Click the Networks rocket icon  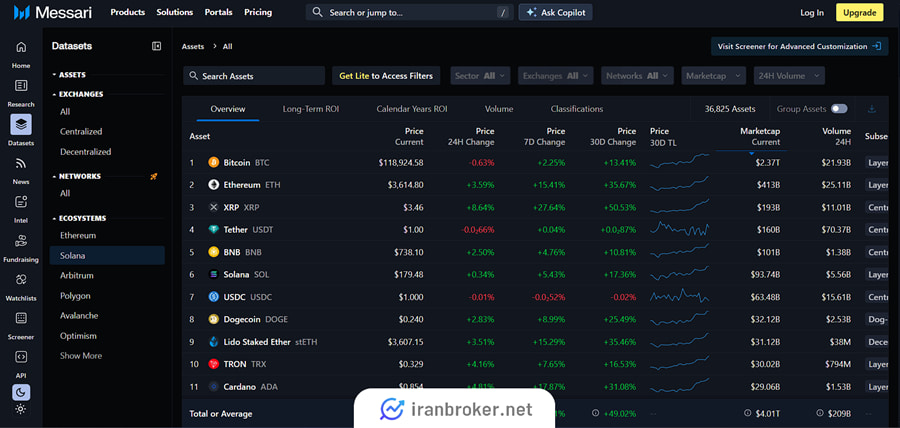click(x=154, y=176)
